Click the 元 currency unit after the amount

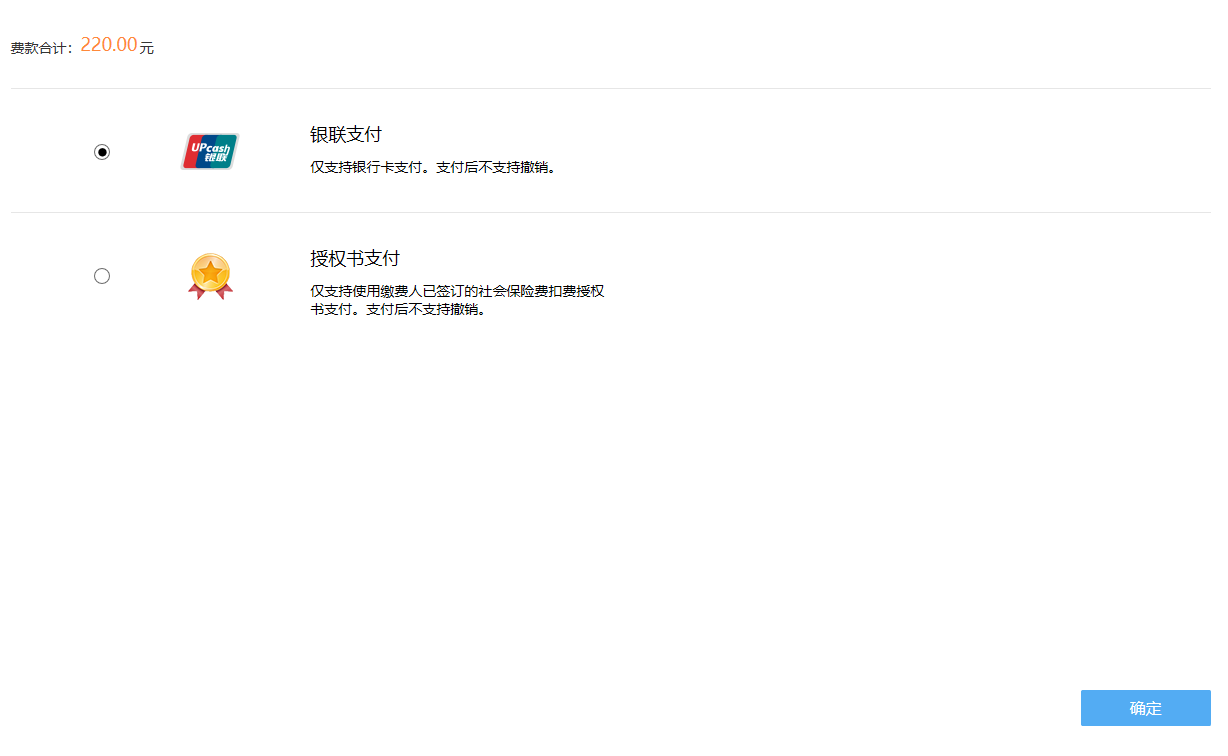[147, 48]
